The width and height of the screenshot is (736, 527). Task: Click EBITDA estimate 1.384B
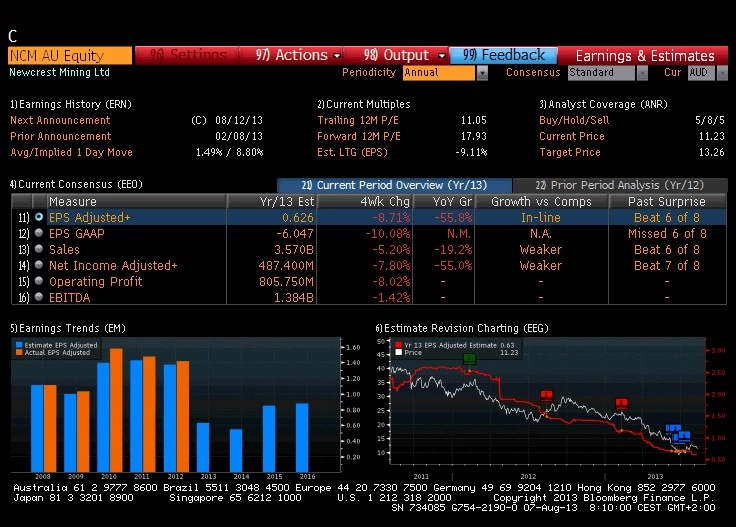(x=294, y=298)
